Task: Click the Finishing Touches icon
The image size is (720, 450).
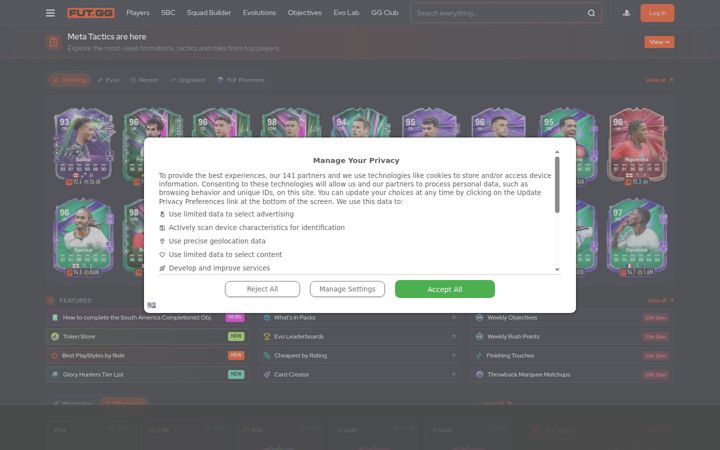Action: click(479, 355)
